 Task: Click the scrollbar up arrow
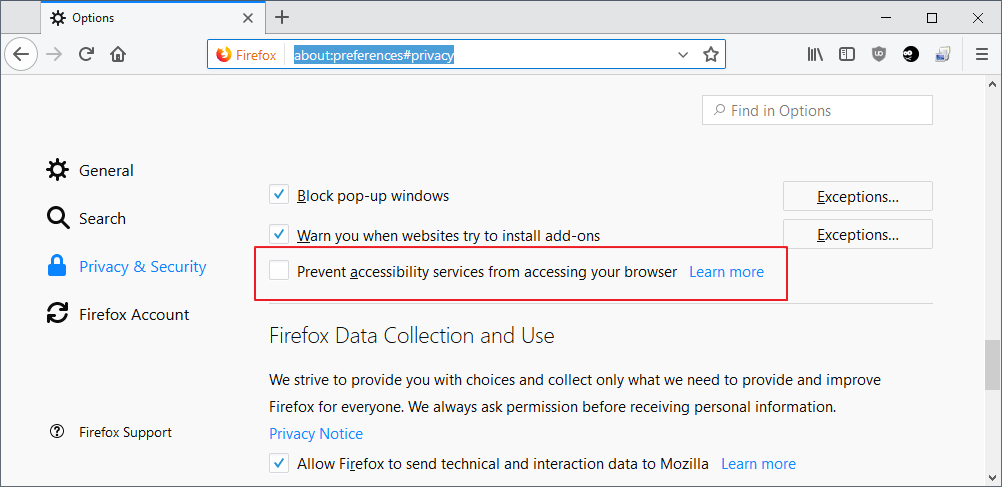992,84
